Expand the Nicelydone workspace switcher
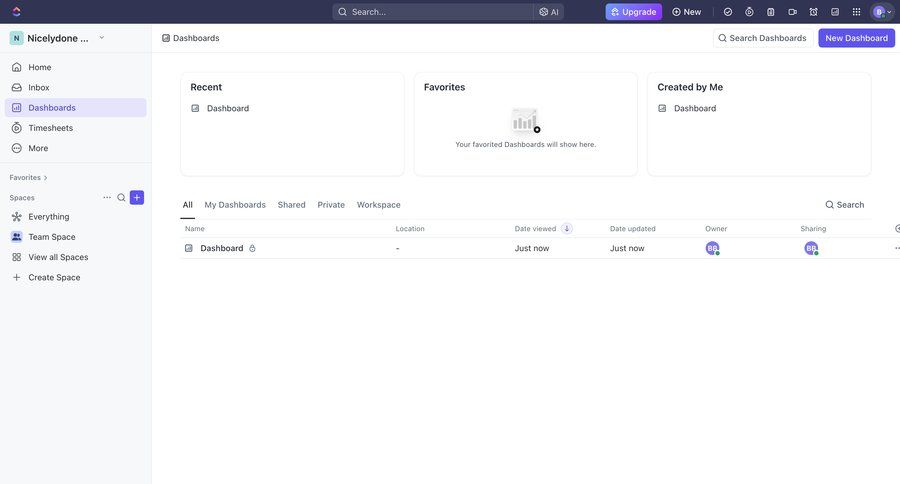This screenshot has width=900, height=484. pos(57,38)
